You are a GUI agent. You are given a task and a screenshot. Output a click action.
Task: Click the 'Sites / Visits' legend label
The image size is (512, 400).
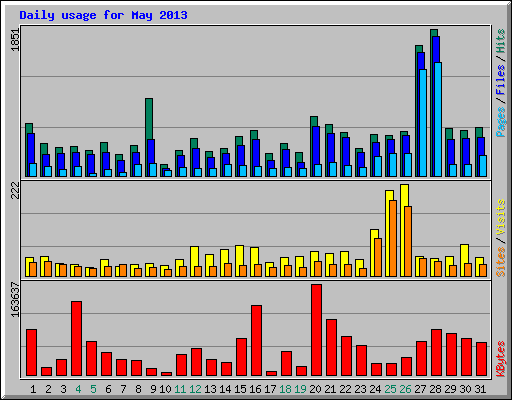pos(500,238)
